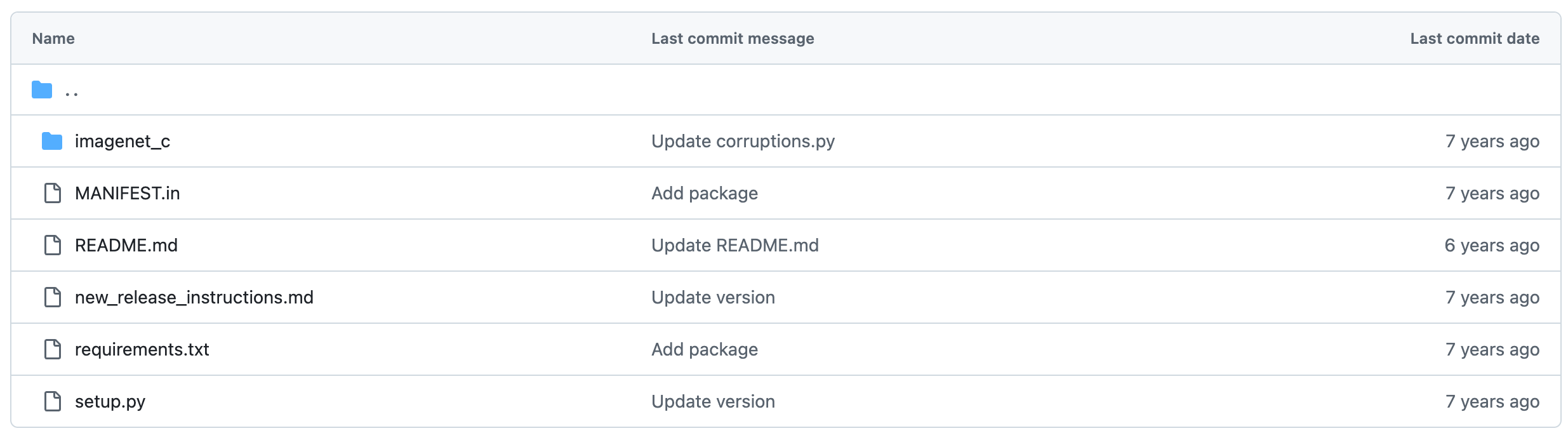This screenshot has height=433, width=1568.
Task: Open the requirements.txt file
Action: pyautogui.click(x=142, y=349)
